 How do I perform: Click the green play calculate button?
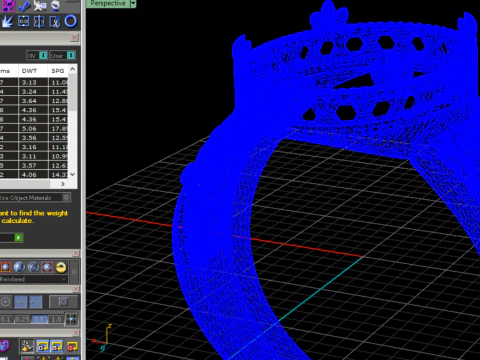(18, 238)
